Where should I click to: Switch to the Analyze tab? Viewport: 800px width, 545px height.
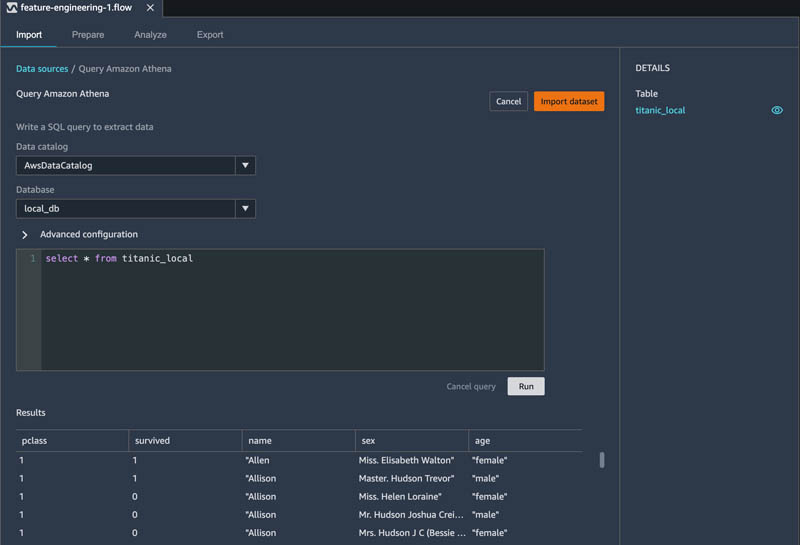coord(151,35)
